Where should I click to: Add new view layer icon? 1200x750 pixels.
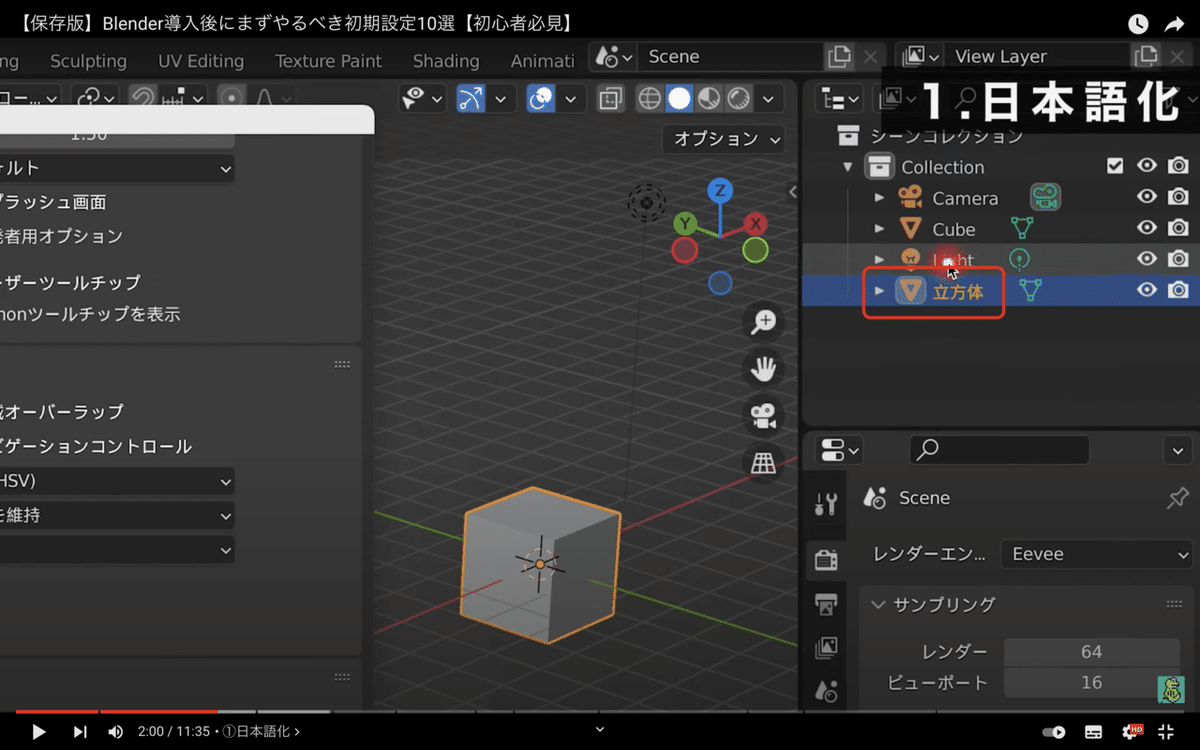coord(1145,57)
